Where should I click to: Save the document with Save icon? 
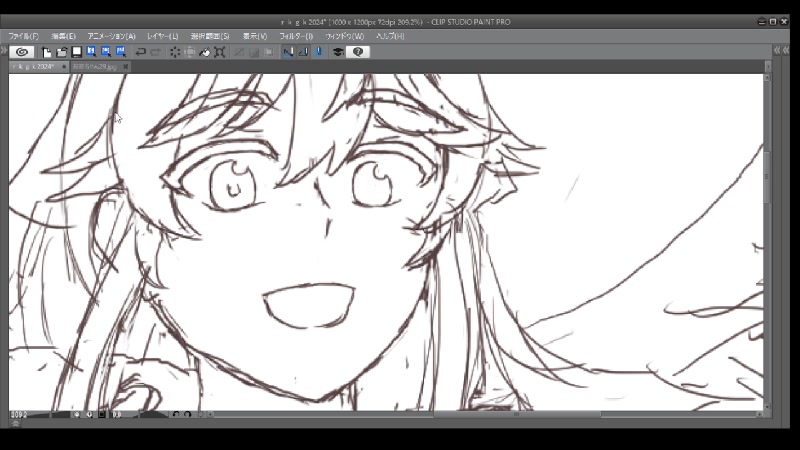coord(76,52)
